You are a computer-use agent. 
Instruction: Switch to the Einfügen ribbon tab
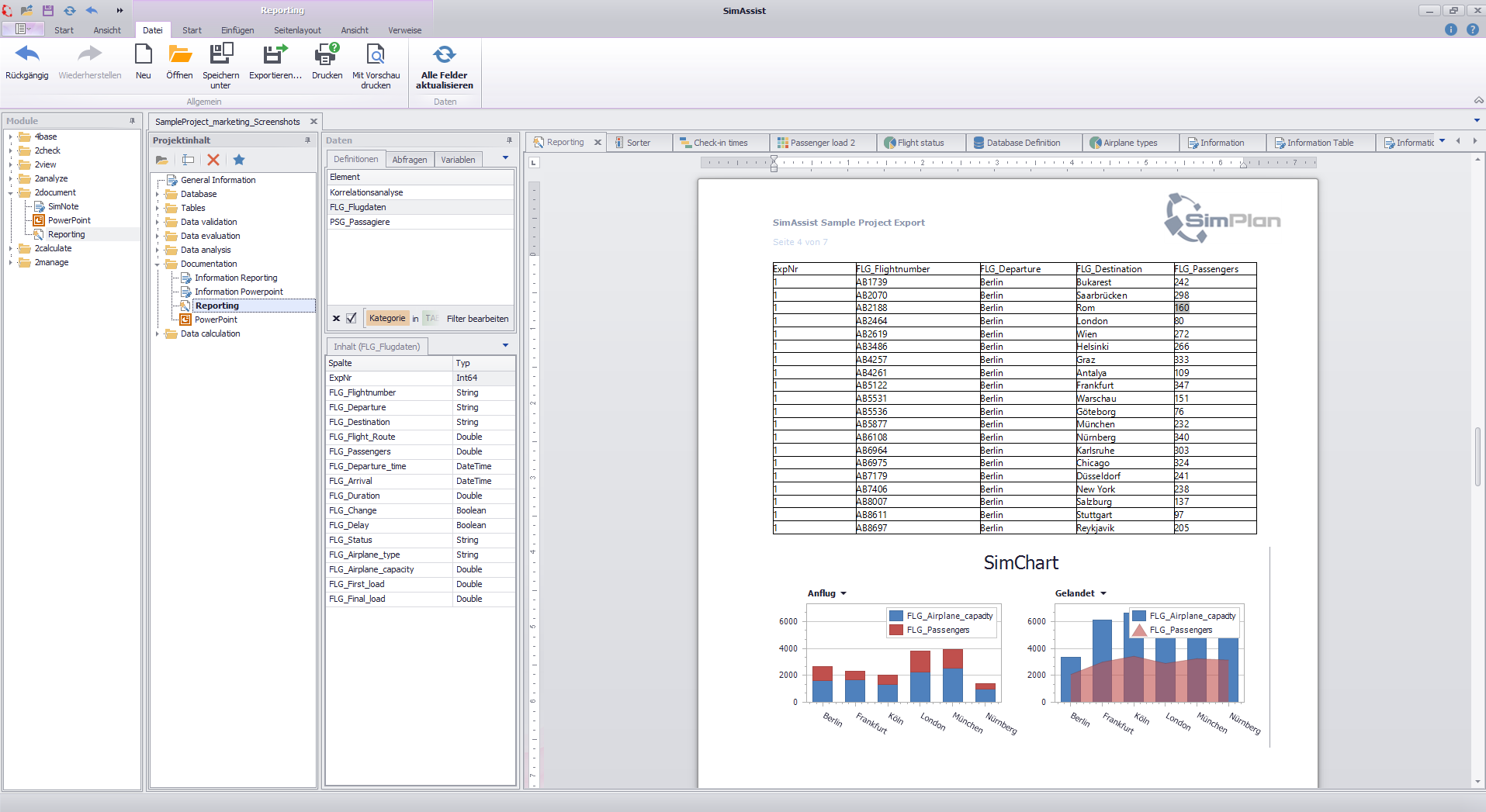click(237, 30)
